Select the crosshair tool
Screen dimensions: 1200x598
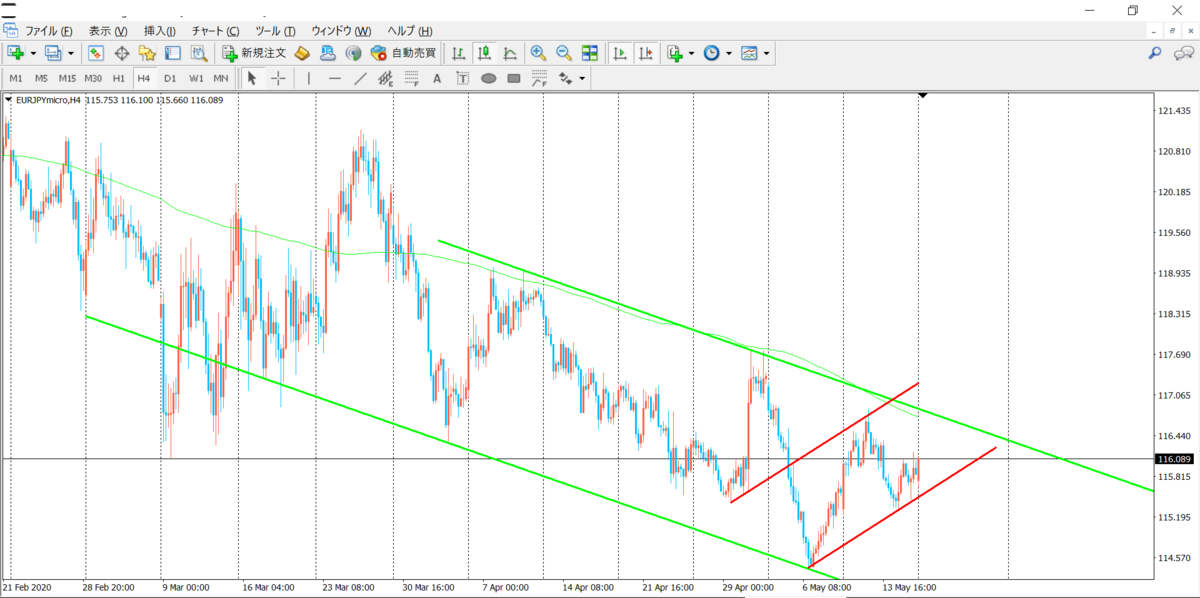pos(278,78)
